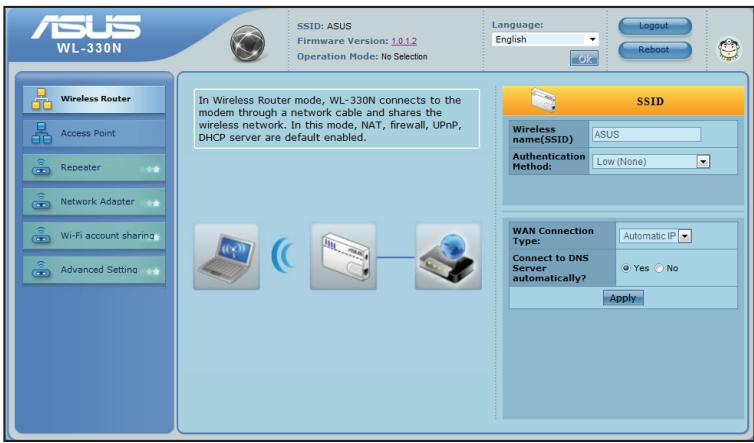This screenshot has width=754, height=443.
Task: Click the Wireless Router mode description text
Action: tap(337, 119)
